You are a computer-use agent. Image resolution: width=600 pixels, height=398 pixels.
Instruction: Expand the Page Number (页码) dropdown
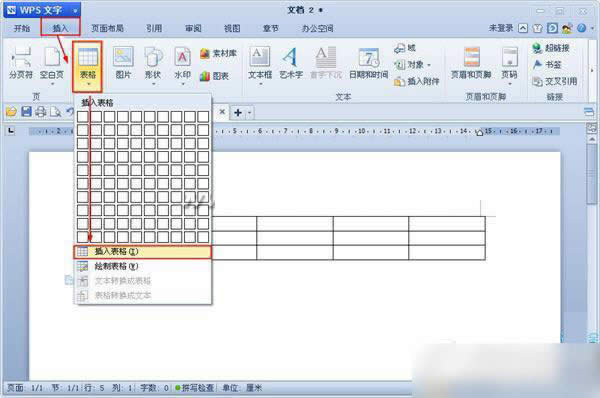point(510,83)
